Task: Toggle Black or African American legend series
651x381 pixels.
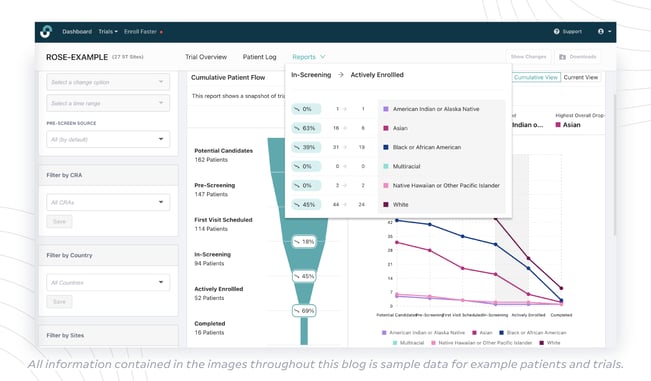Action: coord(532,333)
